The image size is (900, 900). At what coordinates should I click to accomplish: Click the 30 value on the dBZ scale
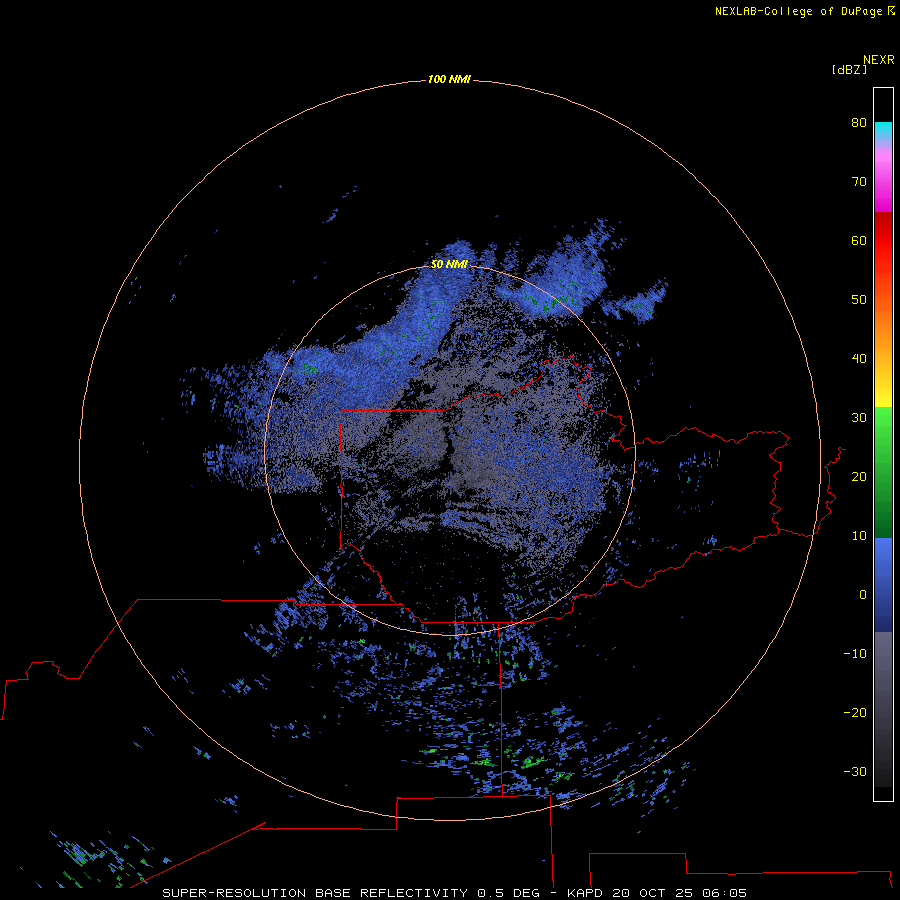pos(859,417)
